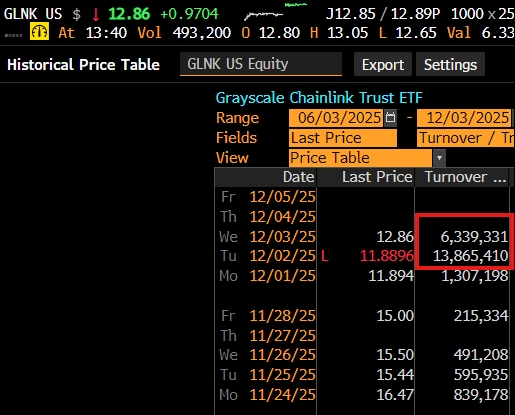Click the green 12.86 header price
Image resolution: width=515 pixels, height=415 pixels.
tap(129, 14)
